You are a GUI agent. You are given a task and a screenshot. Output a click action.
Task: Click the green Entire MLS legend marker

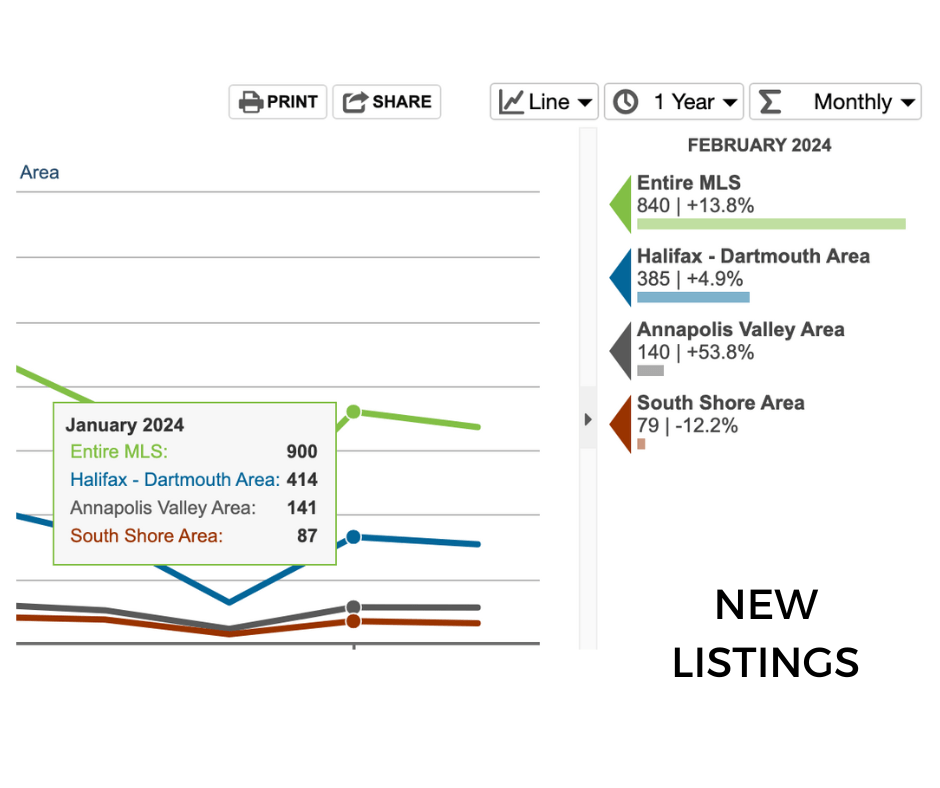click(x=621, y=204)
